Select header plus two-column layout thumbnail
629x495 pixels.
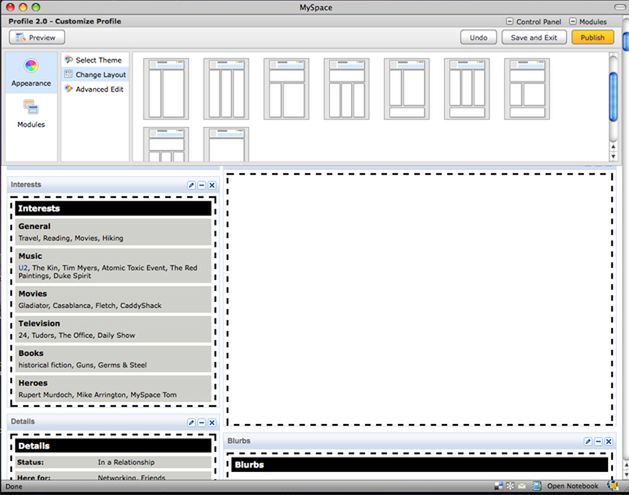286,89
